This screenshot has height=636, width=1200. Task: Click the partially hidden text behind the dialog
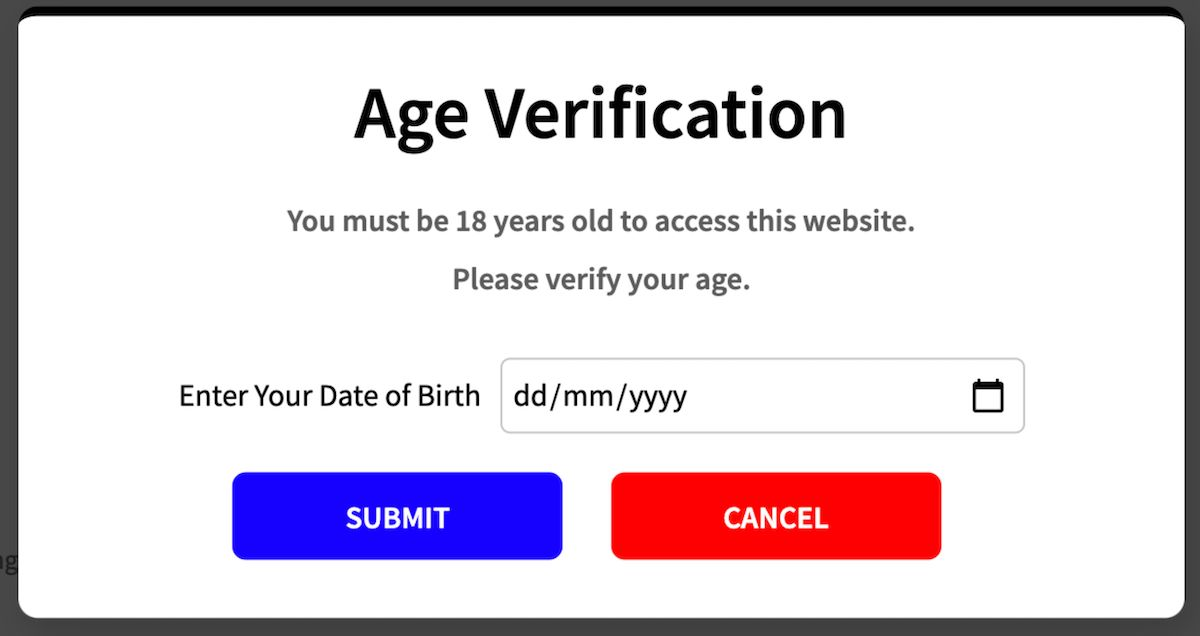point(8,561)
